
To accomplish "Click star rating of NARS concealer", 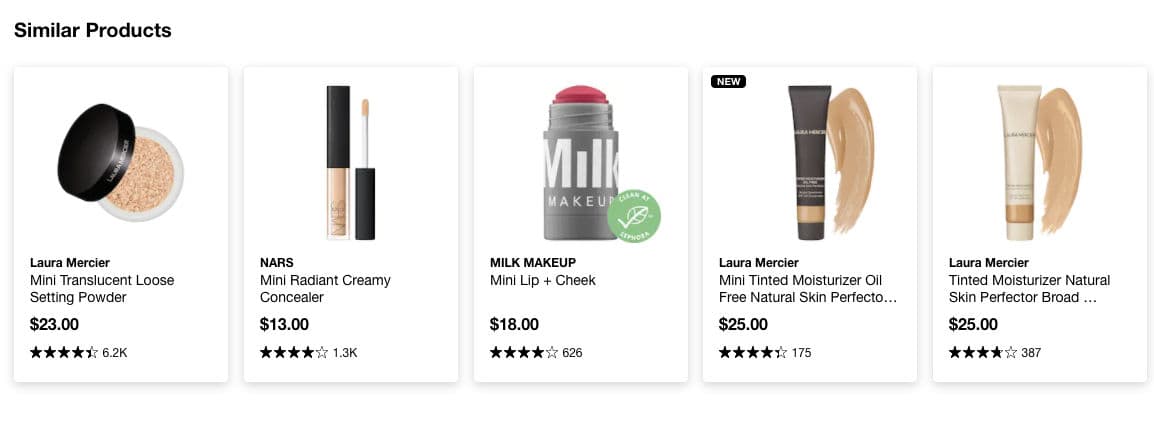I will (294, 353).
